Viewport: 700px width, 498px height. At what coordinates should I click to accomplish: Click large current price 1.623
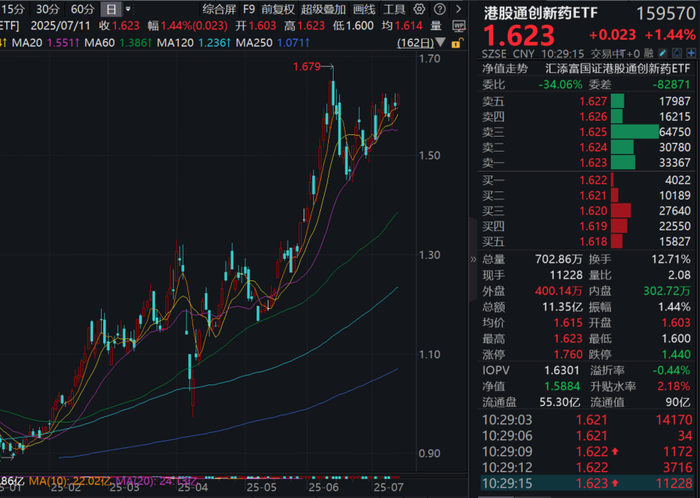[519, 36]
